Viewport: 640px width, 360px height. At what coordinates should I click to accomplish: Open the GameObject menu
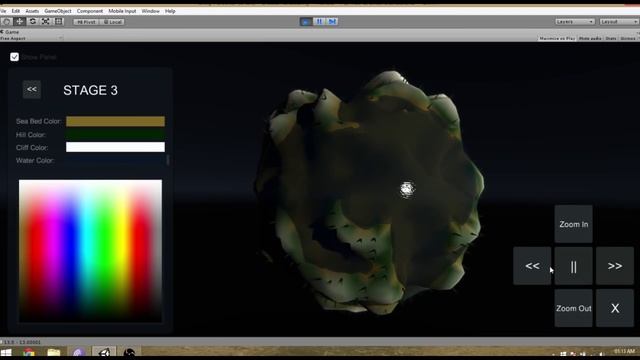(58, 11)
